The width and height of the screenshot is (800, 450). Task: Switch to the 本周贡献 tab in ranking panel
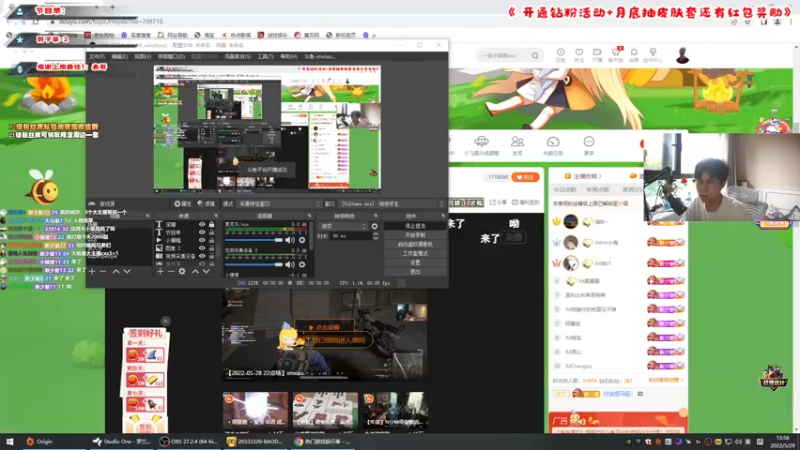pos(597,190)
